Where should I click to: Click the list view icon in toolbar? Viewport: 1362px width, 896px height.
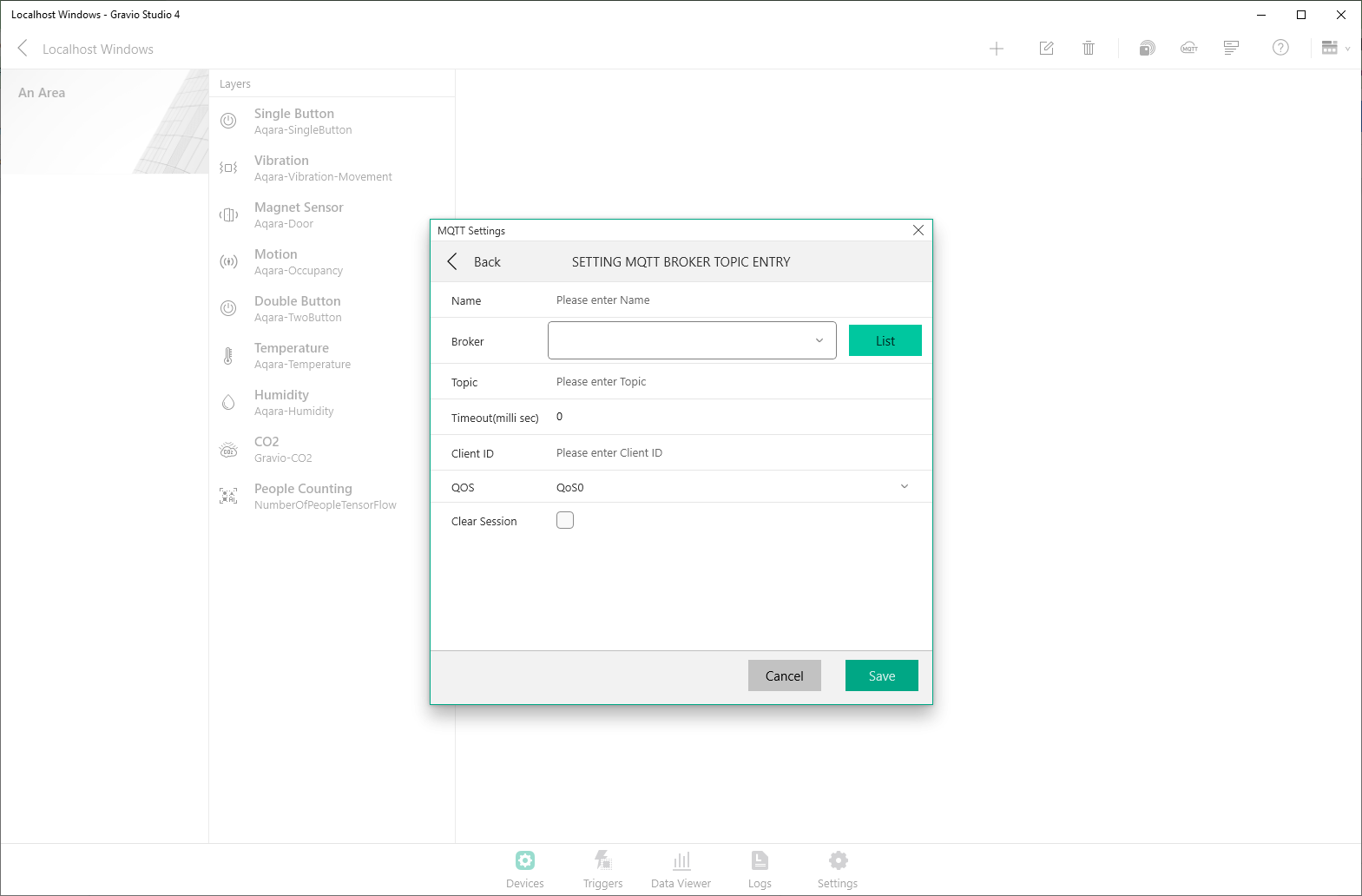(x=1231, y=49)
